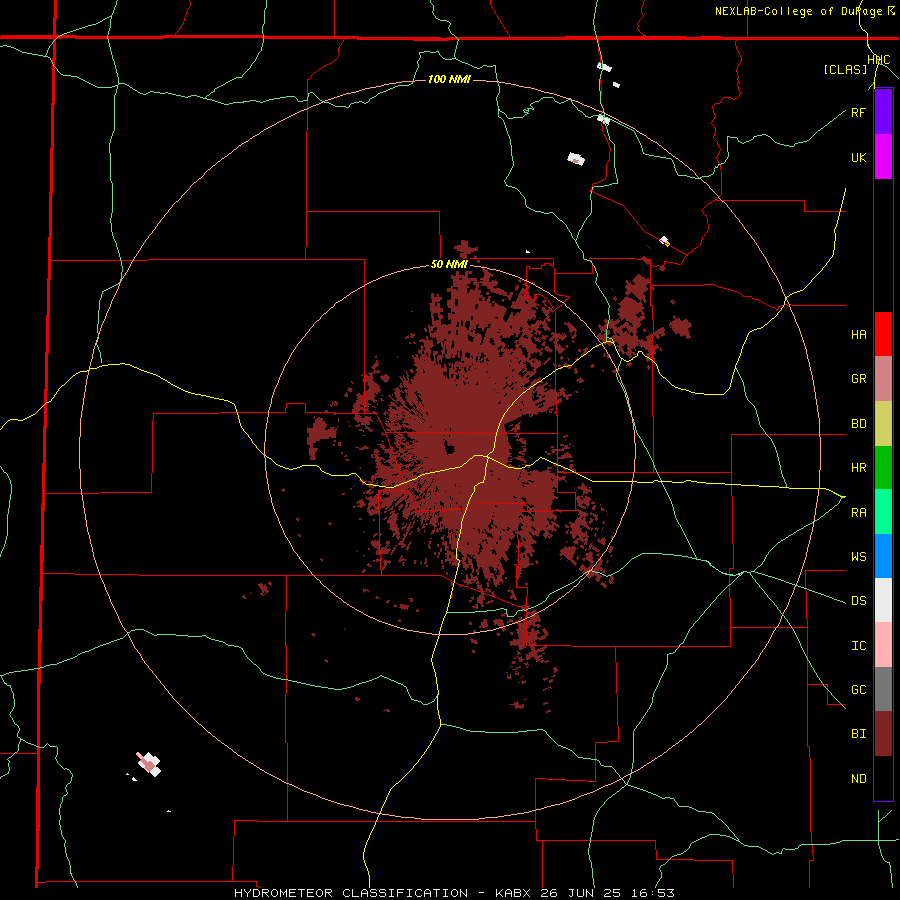Click the 'BD' legend label

858,424
